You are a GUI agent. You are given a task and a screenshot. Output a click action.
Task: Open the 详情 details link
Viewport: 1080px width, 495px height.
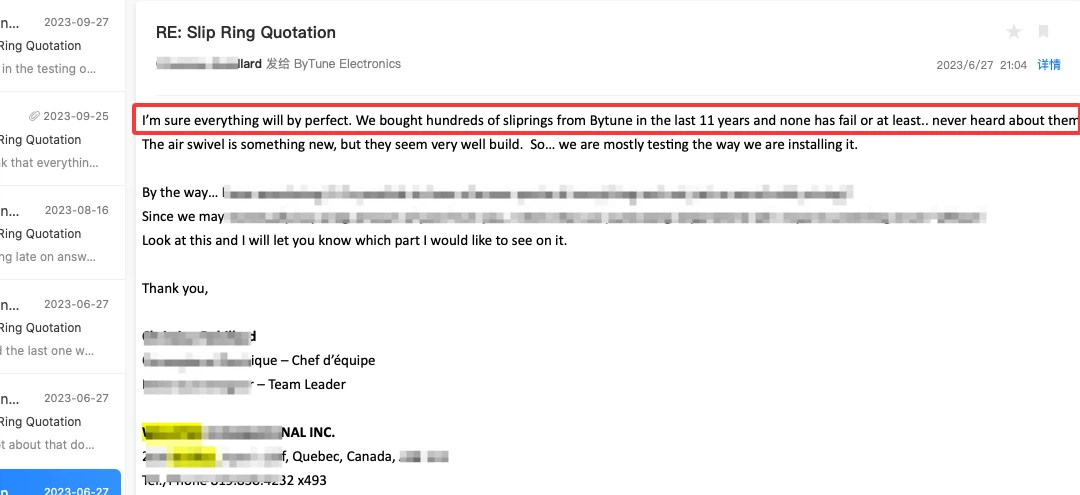1048,65
